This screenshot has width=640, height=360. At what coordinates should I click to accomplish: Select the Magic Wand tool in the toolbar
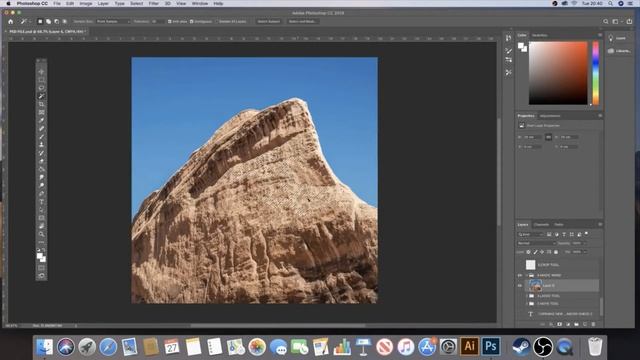point(41,96)
